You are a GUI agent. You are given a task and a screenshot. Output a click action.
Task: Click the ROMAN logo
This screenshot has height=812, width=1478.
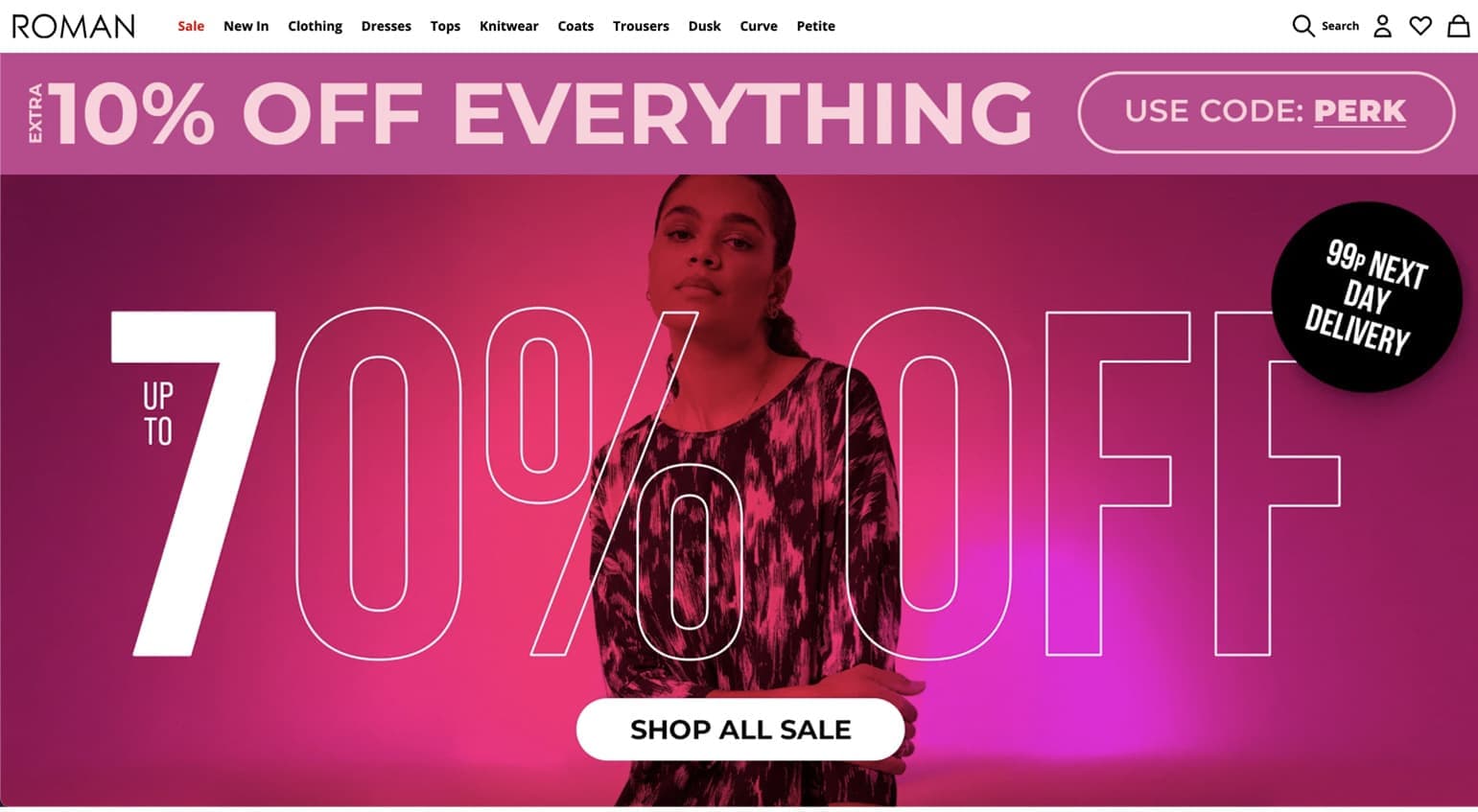pos(74,26)
